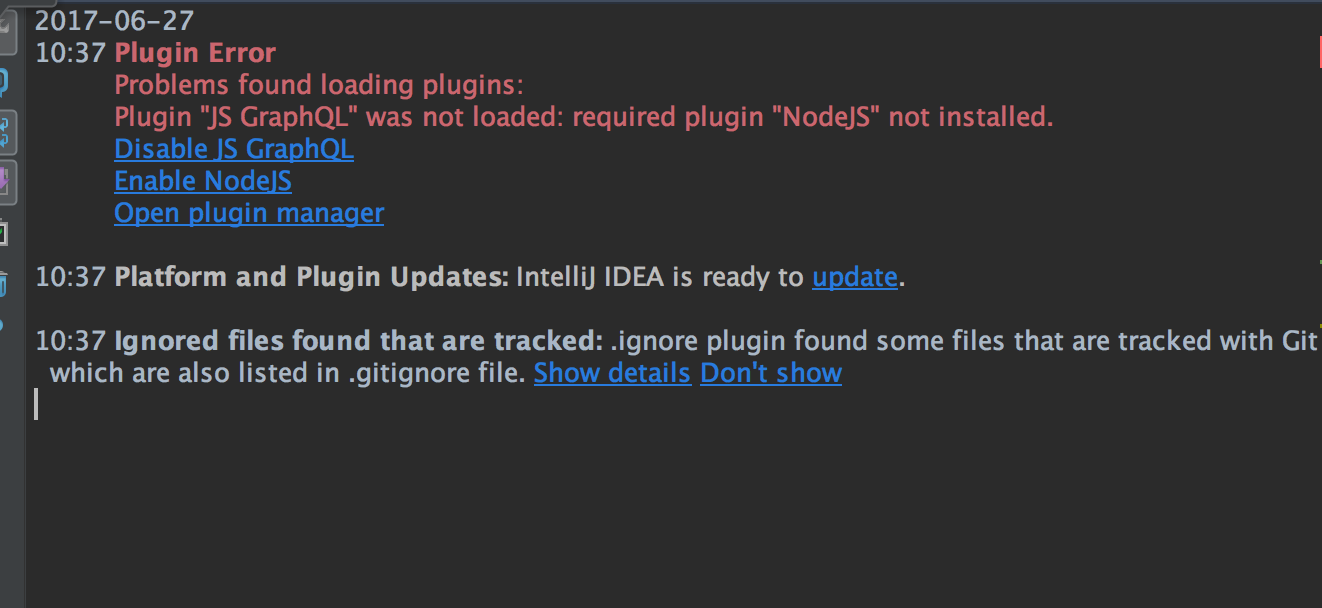Click the update link for IntelliJ IDEA
This screenshot has height=608, width=1322.
pos(854,276)
